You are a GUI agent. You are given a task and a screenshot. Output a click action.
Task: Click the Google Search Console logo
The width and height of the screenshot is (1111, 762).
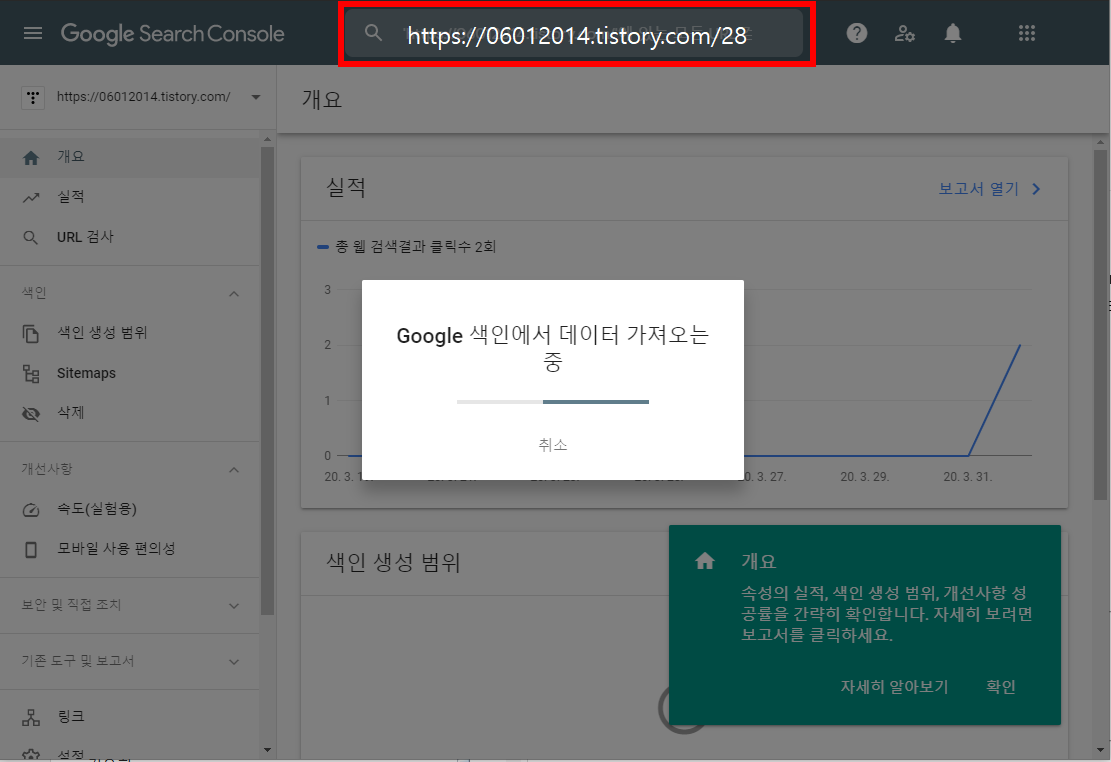point(172,33)
